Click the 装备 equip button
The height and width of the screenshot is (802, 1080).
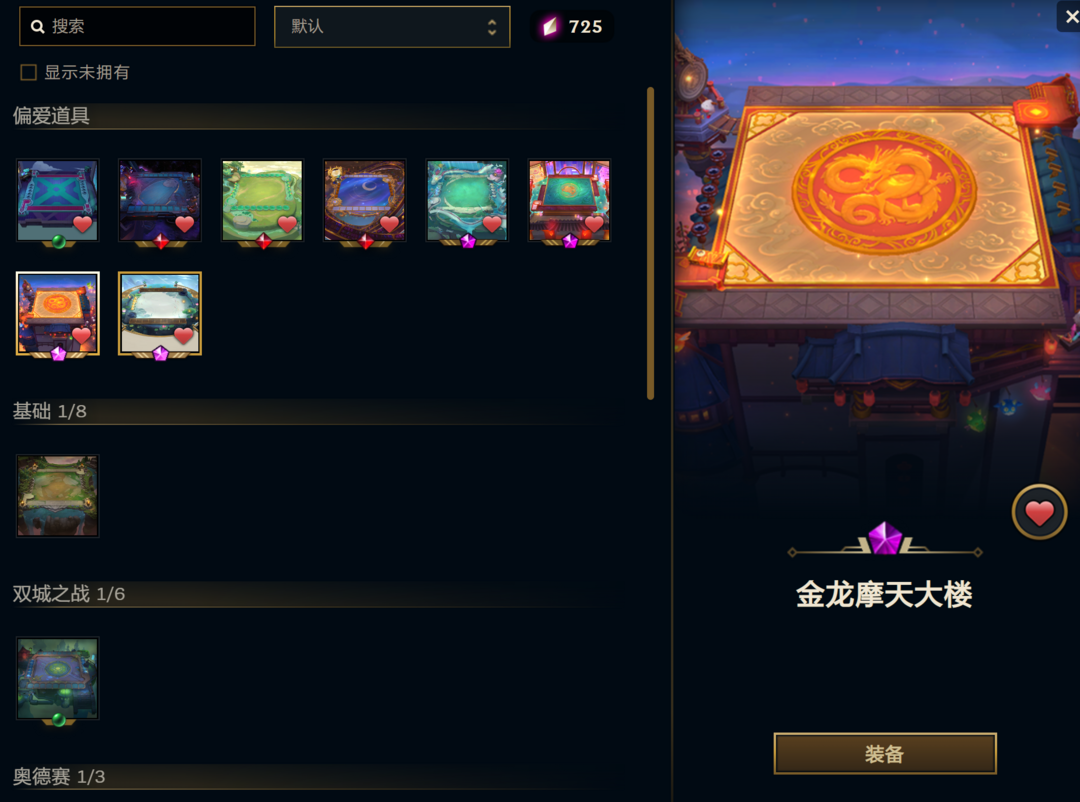pyautogui.click(x=884, y=754)
